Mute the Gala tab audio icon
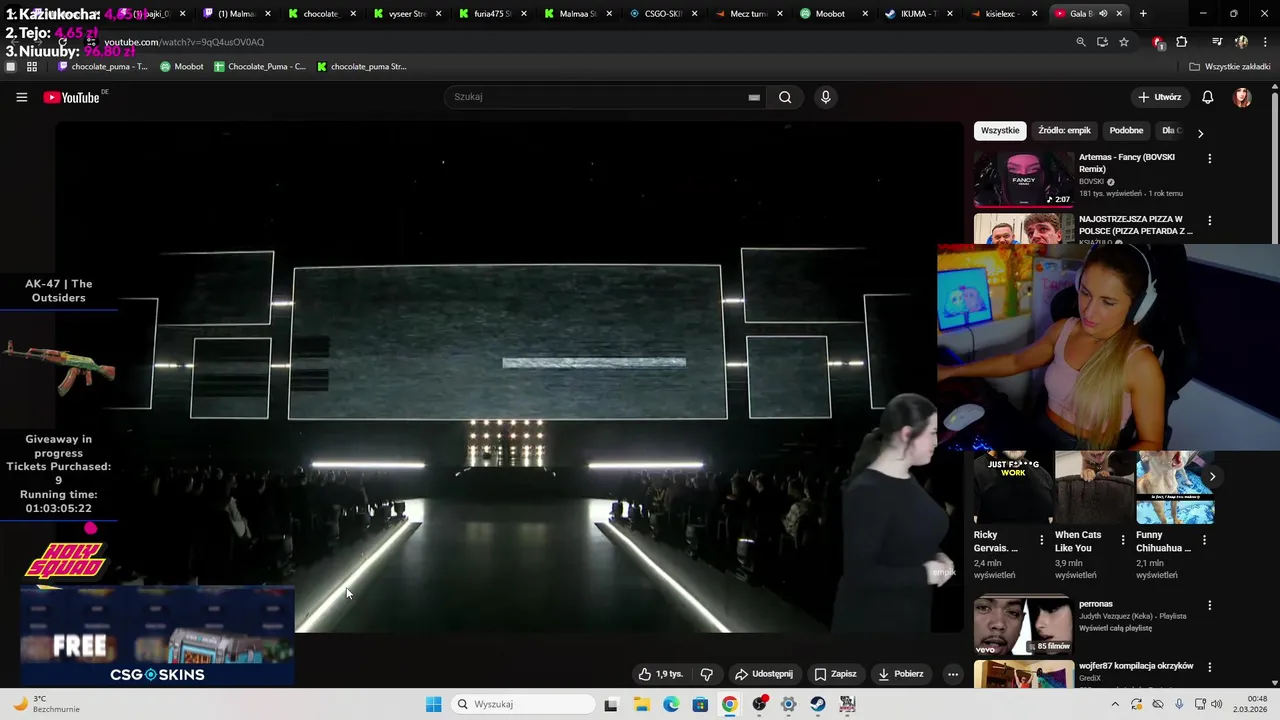 1103,14
